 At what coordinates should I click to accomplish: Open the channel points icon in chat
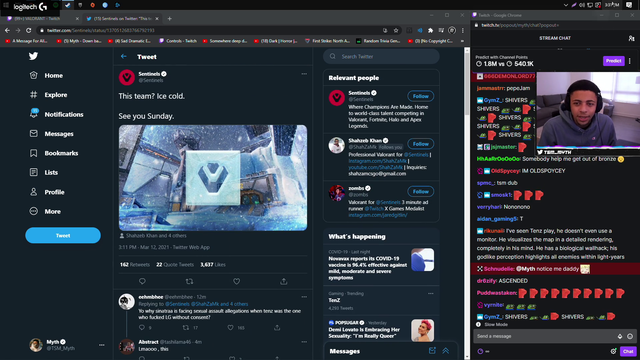coord(480,351)
